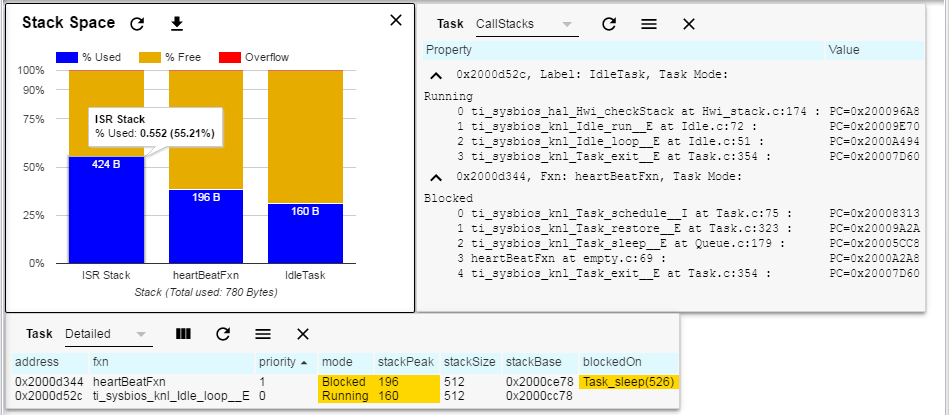Collapse the IdleTask call stack
This screenshot has height=415, width=949.
435,76
